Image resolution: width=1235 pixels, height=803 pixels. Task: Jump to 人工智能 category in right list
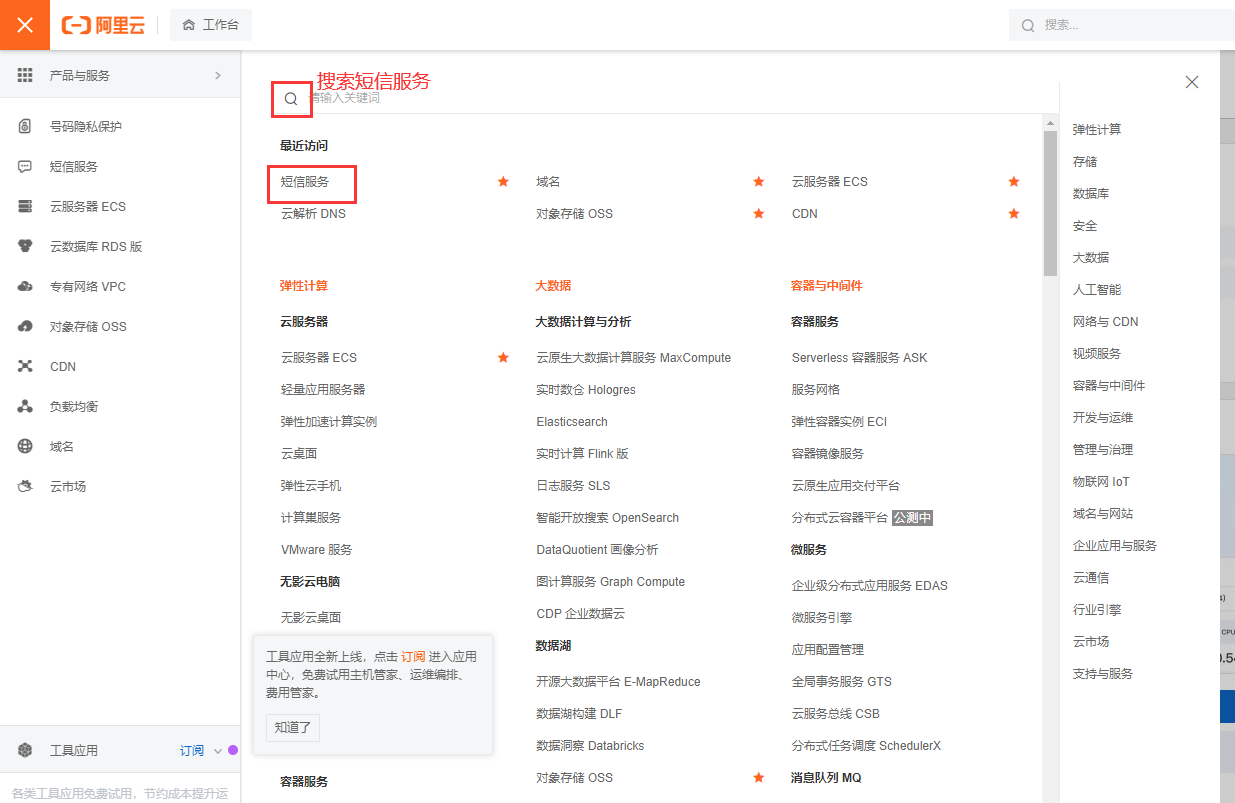coord(1097,290)
